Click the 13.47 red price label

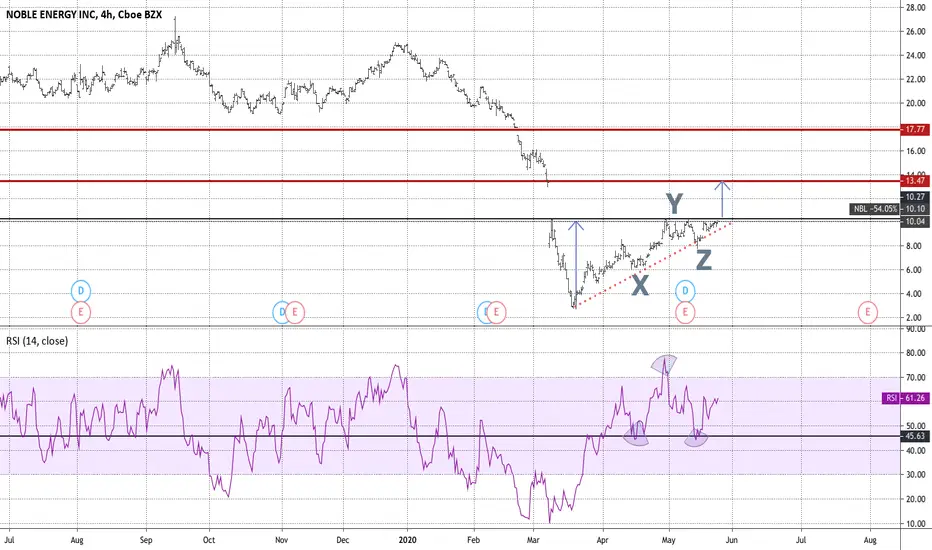pyautogui.click(x=914, y=181)
